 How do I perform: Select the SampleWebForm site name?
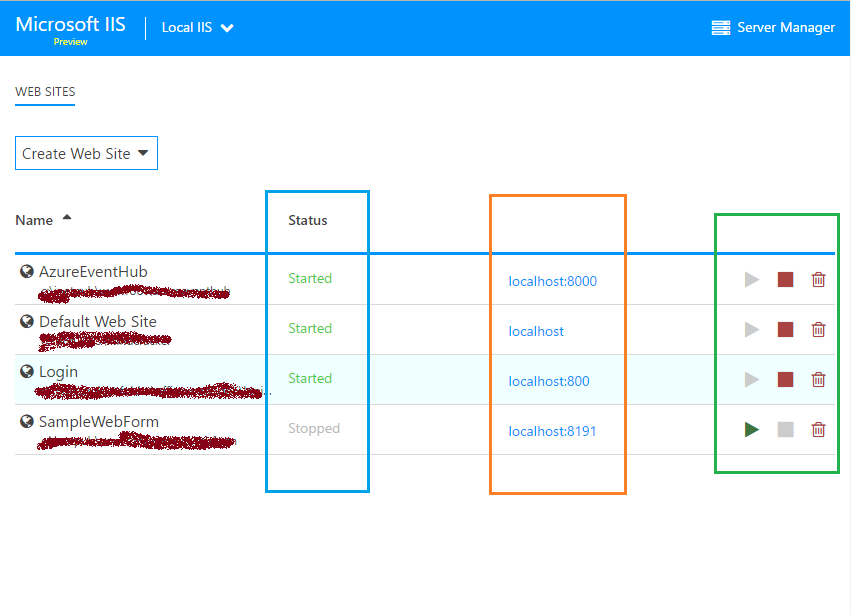point(99,422)
